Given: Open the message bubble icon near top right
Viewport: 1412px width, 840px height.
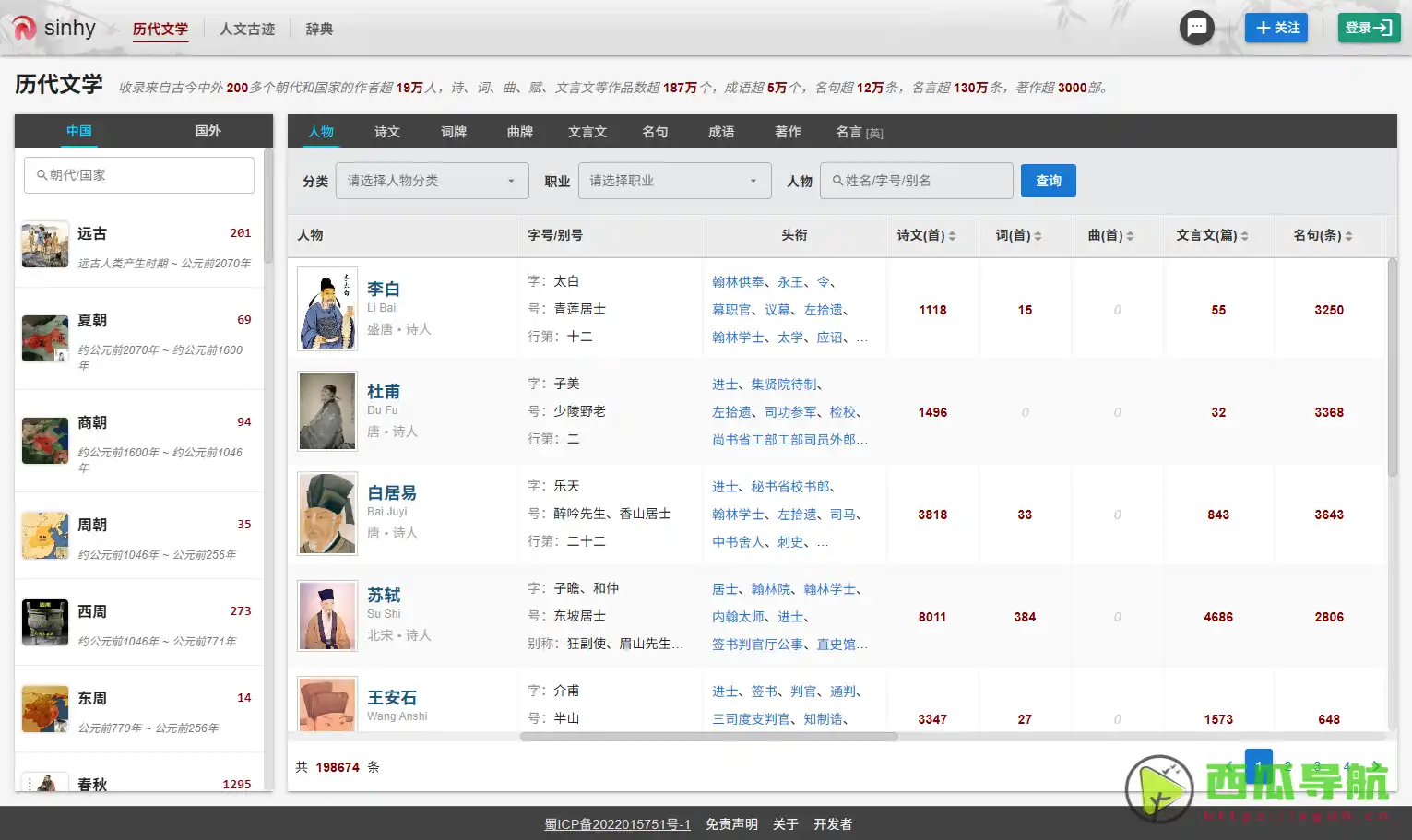Looking at the screenshot, I should click(x=1196, y=28).
